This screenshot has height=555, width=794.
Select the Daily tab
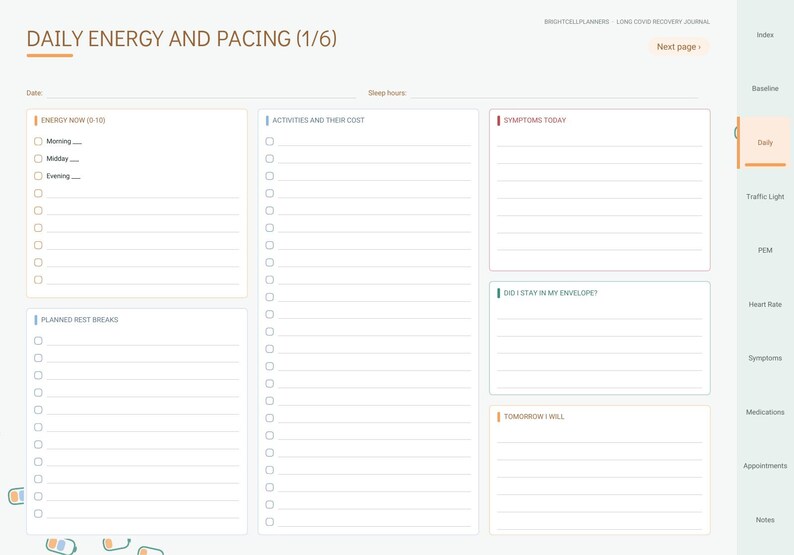(765, 143)
